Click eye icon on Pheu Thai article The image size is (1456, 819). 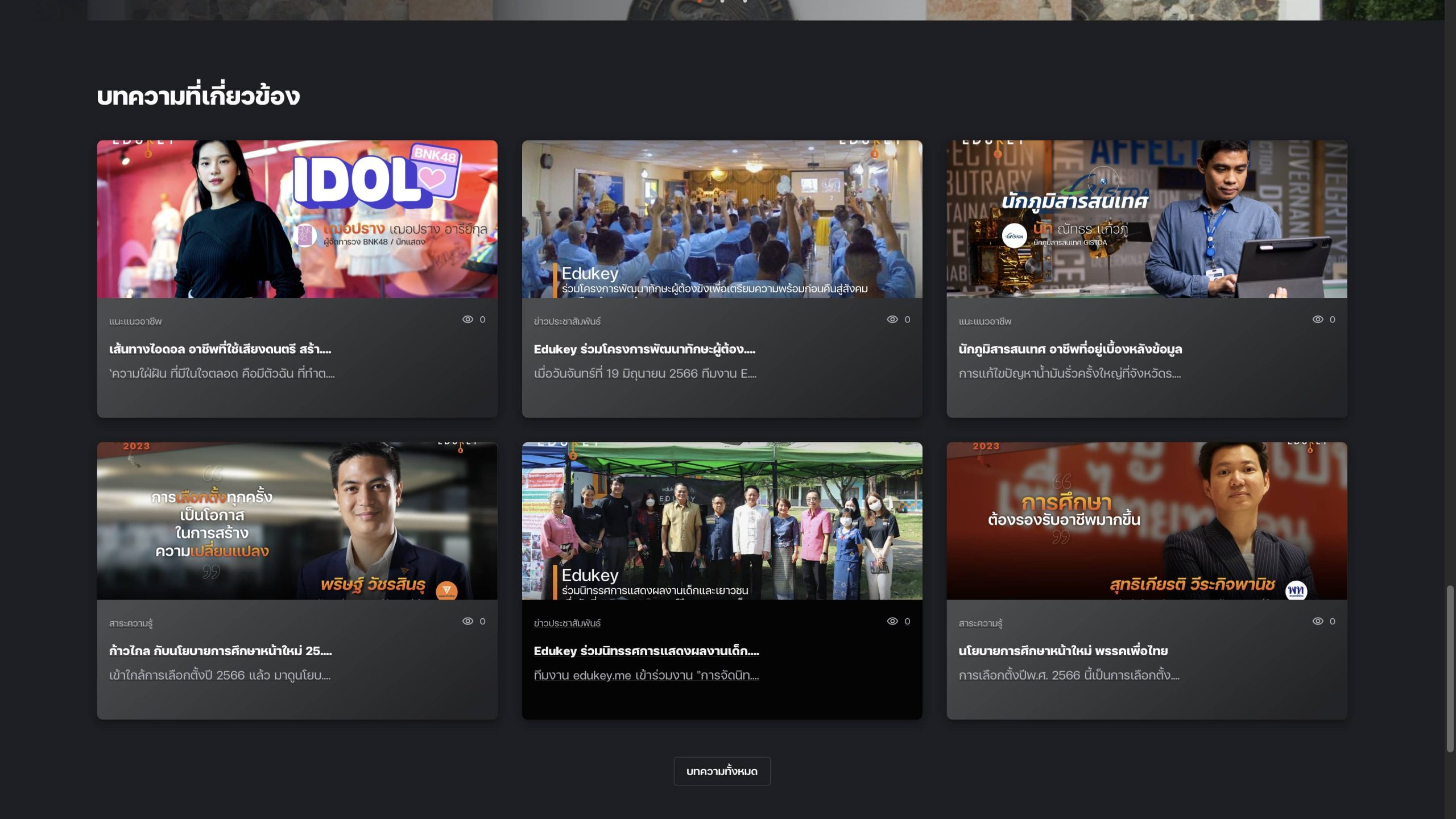1317,621
